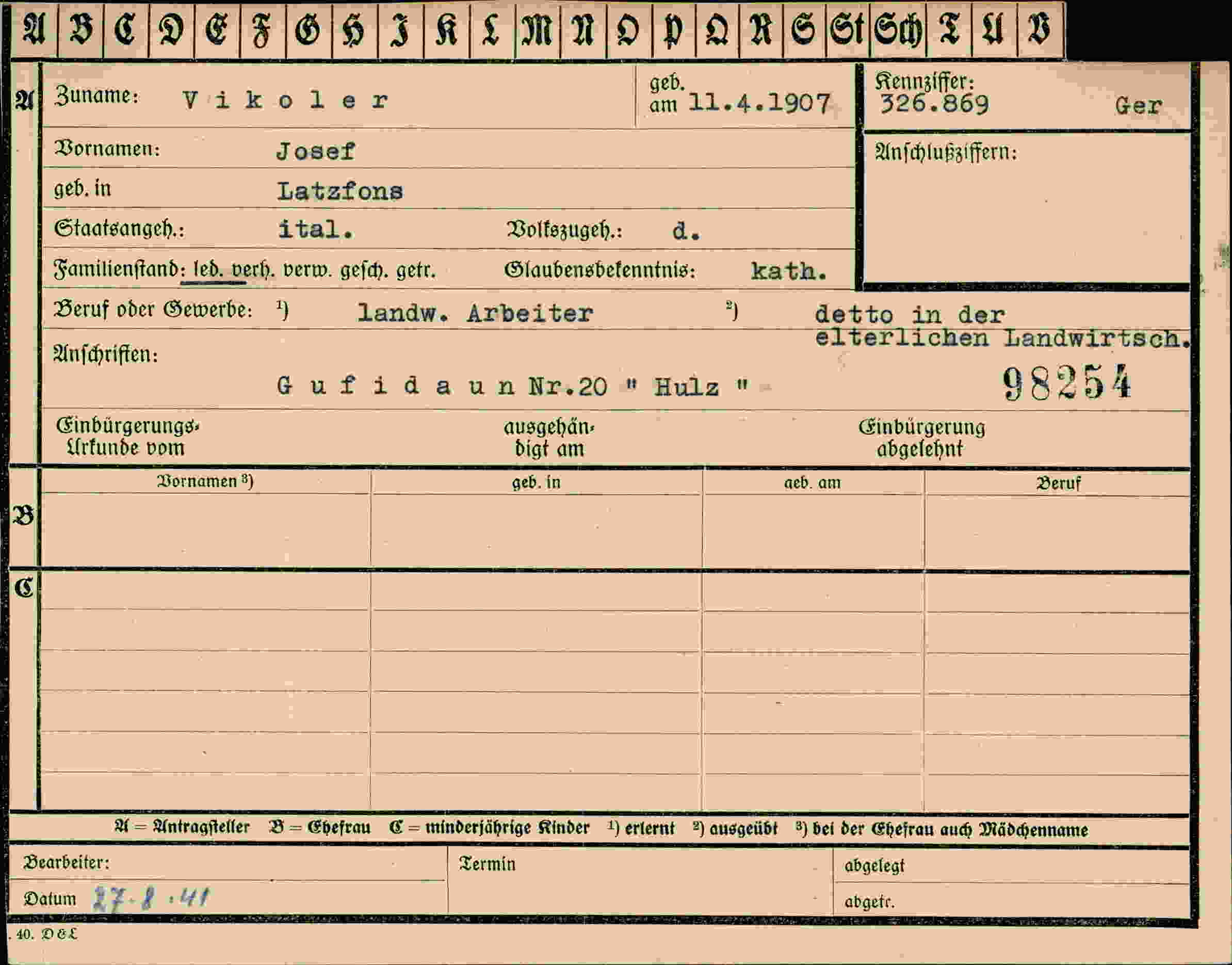
Task: Click the 'abgelegt' label
Action: point(874,865)
